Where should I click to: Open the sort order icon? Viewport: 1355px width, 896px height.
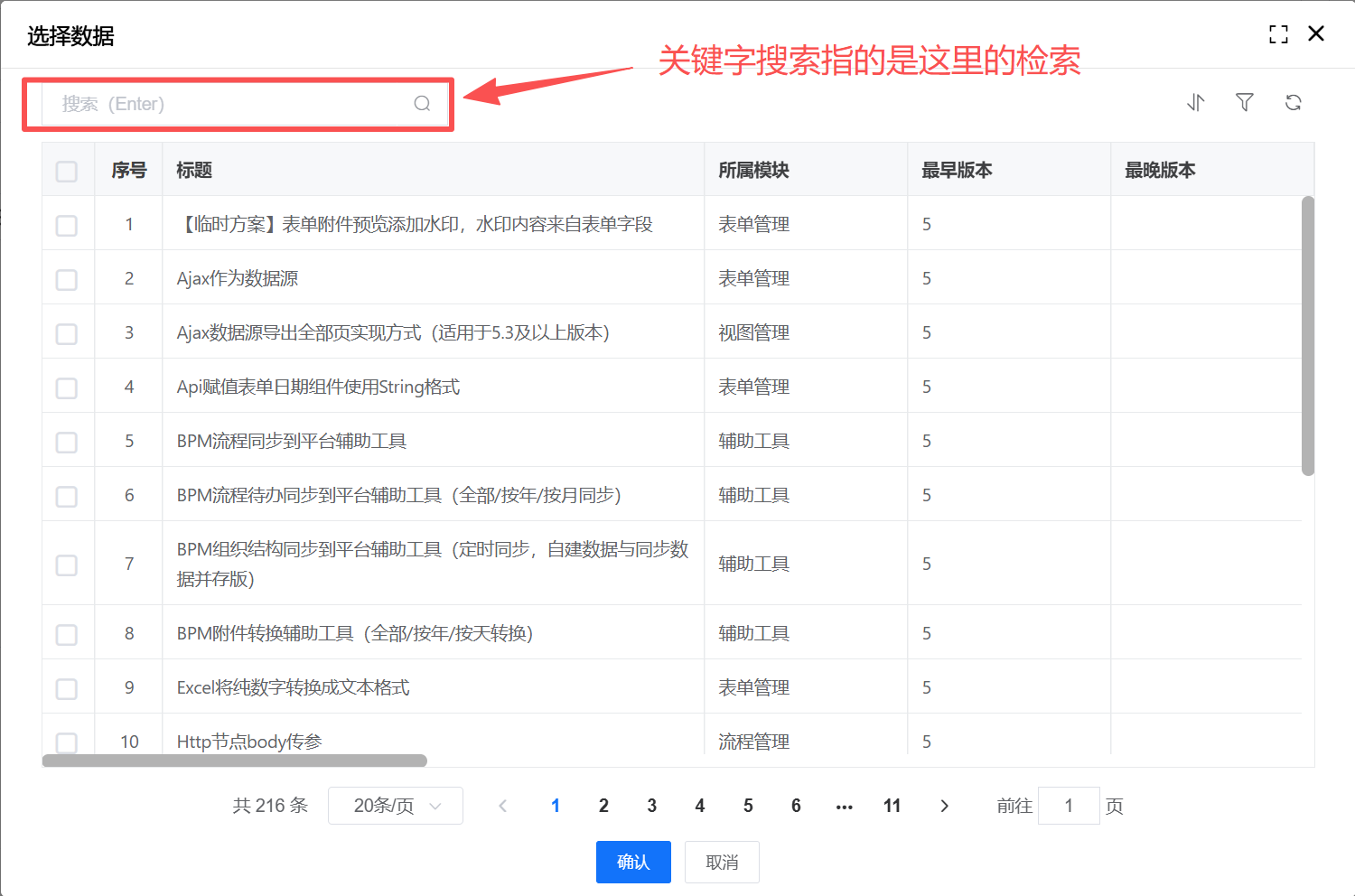[1196, 103]
